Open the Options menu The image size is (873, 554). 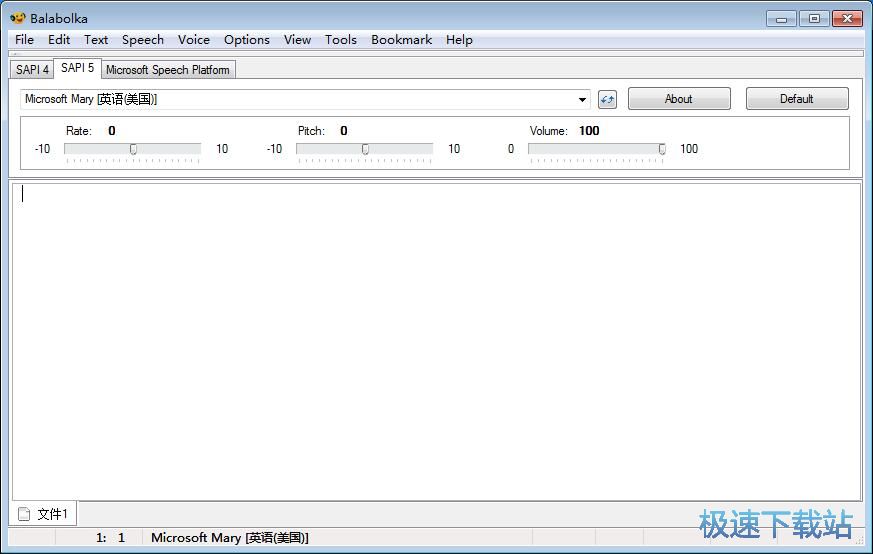click(247, 40)
